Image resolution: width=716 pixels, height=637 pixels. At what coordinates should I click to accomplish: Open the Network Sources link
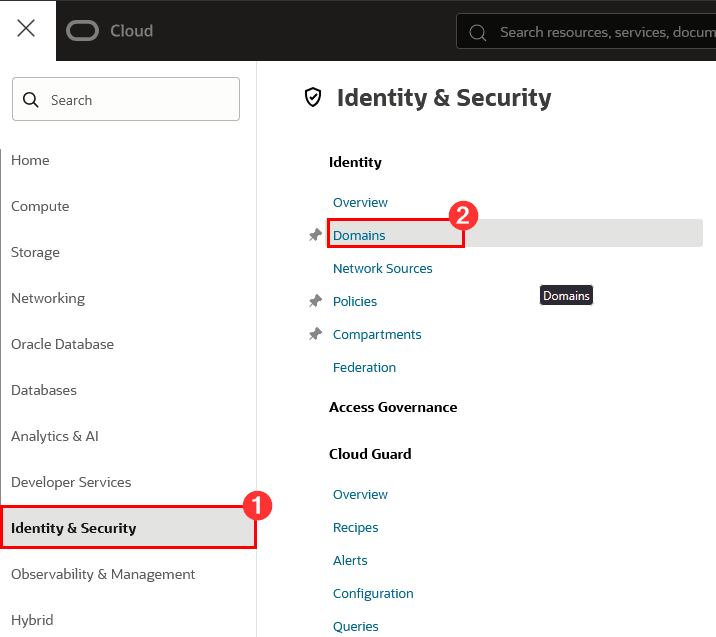pyautogui.click(x=383, y=268)
